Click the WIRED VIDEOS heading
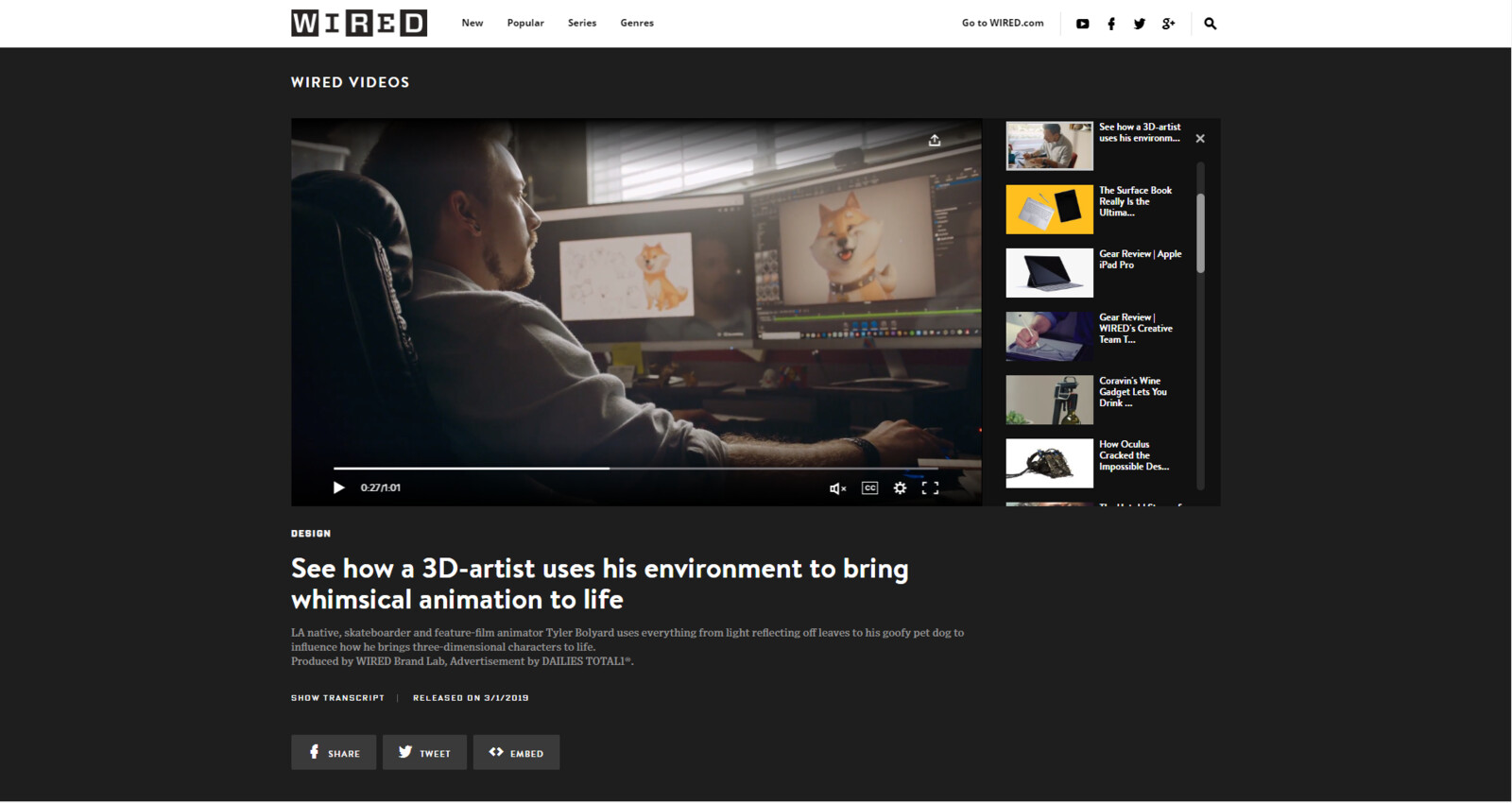The image size is (1512, 803). tap(351, 82)
